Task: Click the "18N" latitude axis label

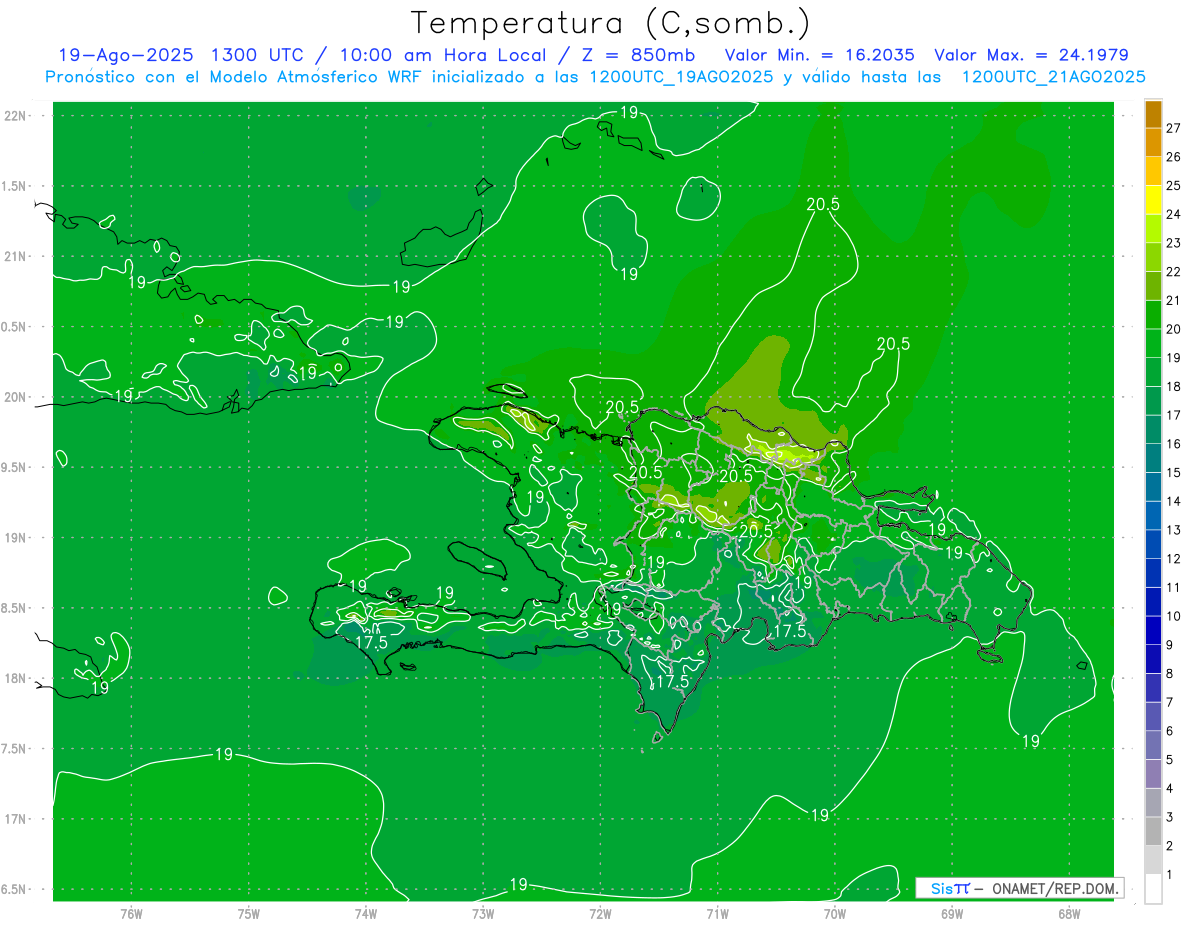Action: coord(15,679)
